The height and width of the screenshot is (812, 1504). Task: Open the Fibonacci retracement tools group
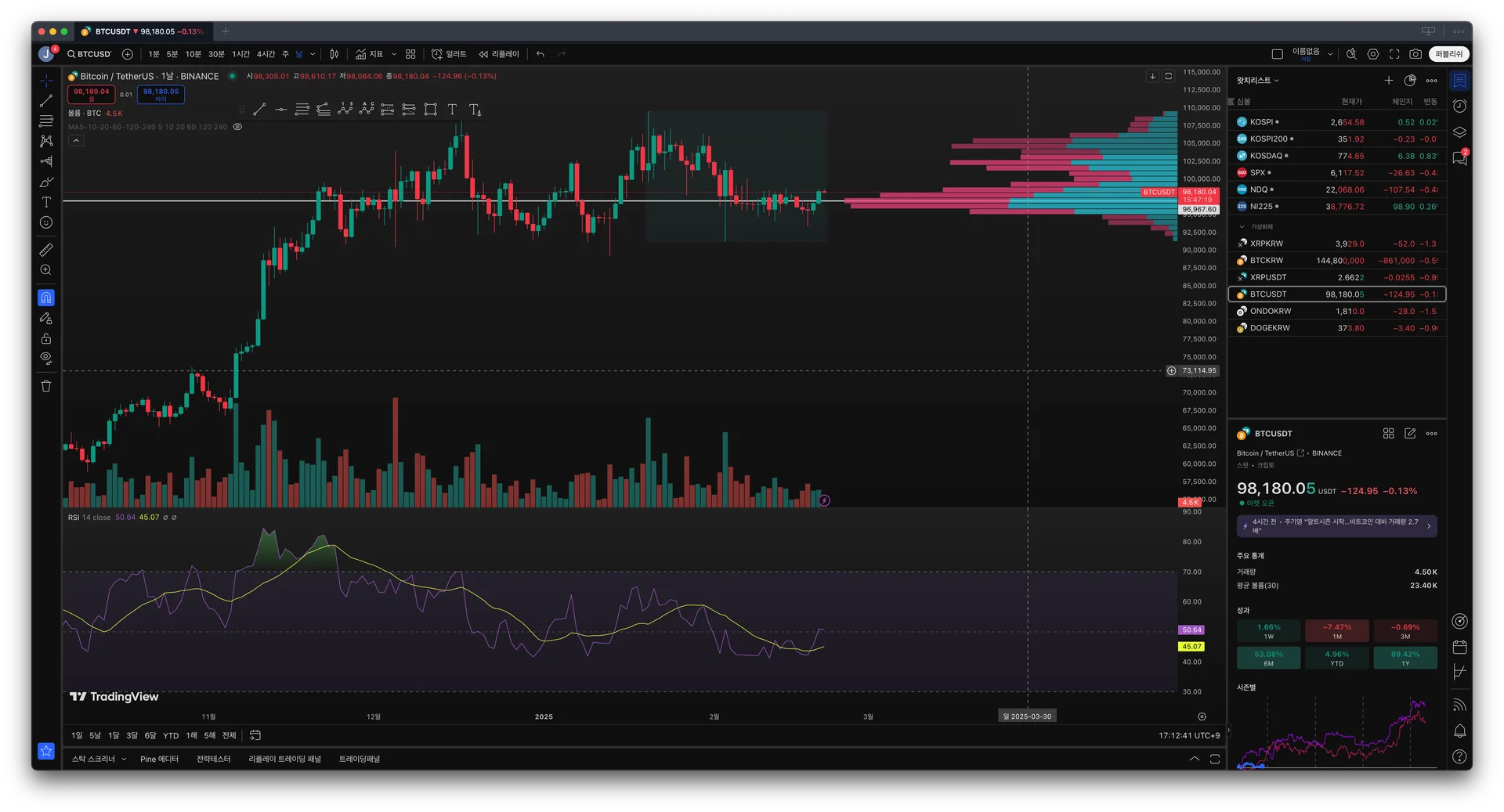tap(46, 121)
